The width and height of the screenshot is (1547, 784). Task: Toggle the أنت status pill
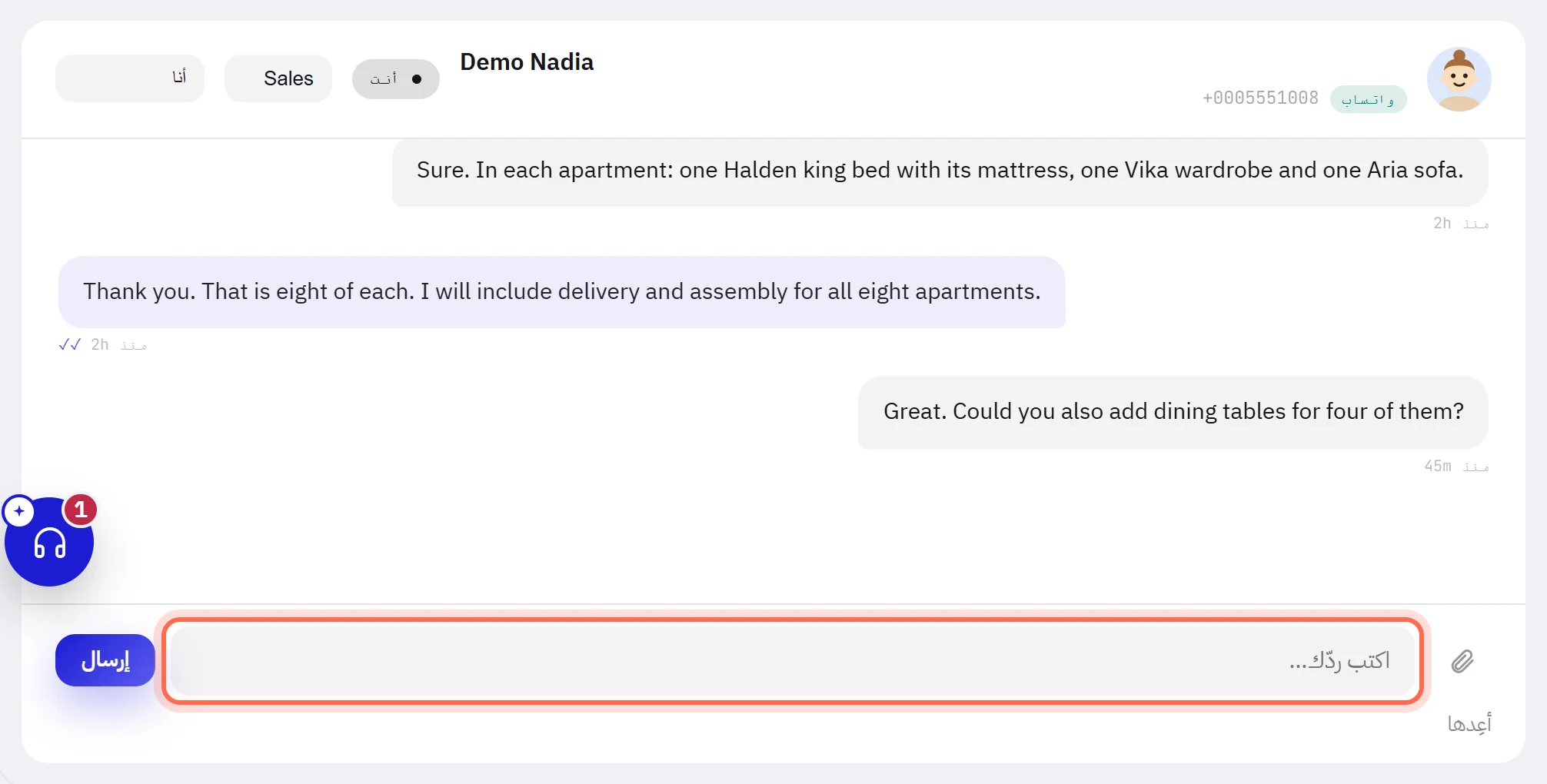[395, 79]
